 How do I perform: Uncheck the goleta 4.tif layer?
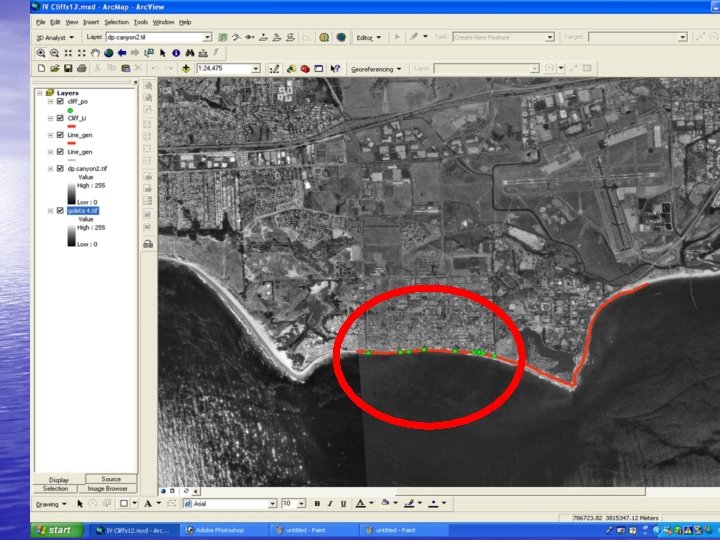pyautogui.click(x=60, y=211)
